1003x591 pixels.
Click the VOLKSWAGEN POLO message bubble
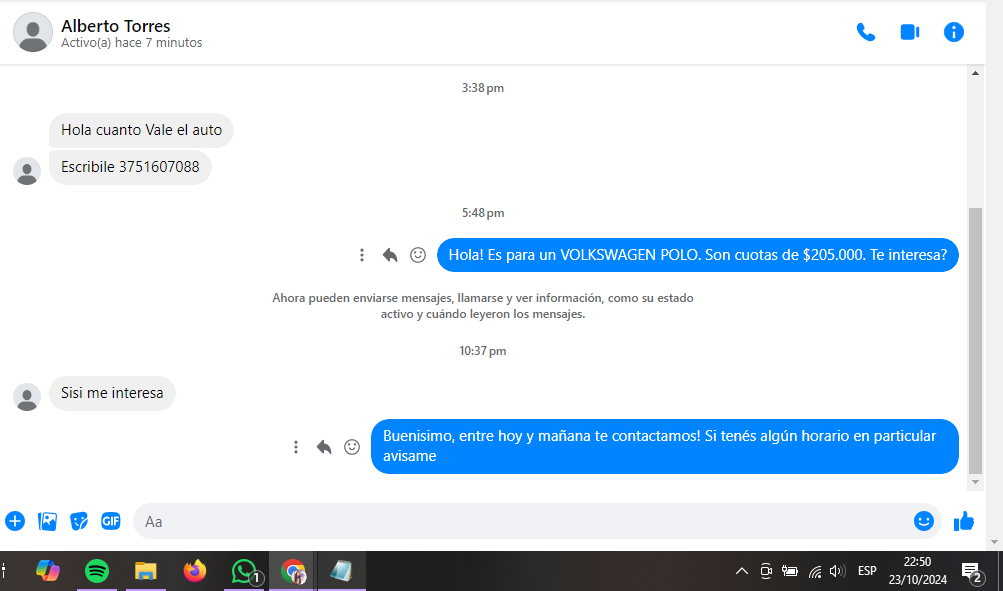pos(697,255)
